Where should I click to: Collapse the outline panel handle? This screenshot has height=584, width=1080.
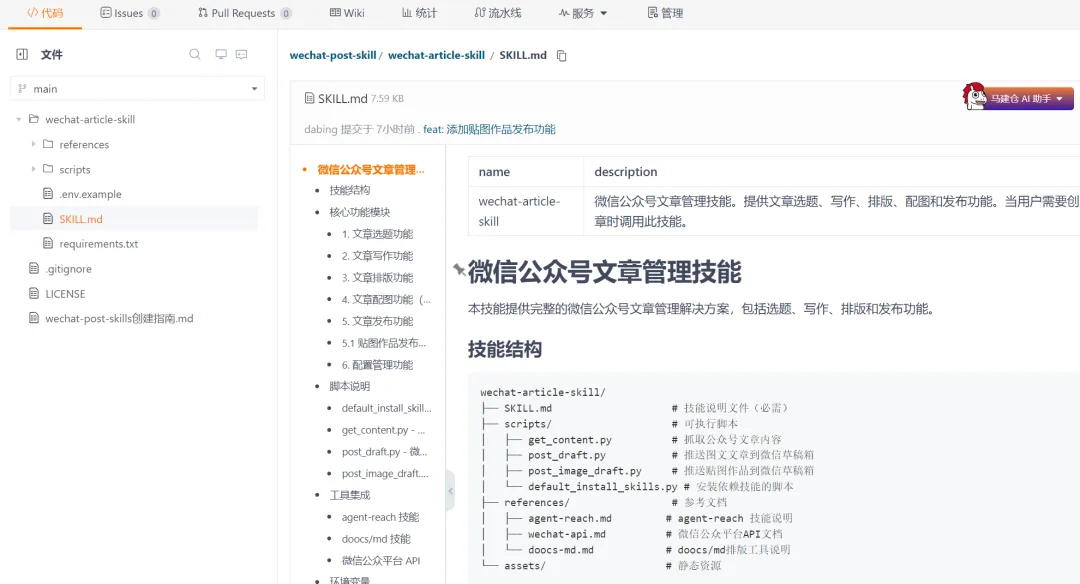450,491
